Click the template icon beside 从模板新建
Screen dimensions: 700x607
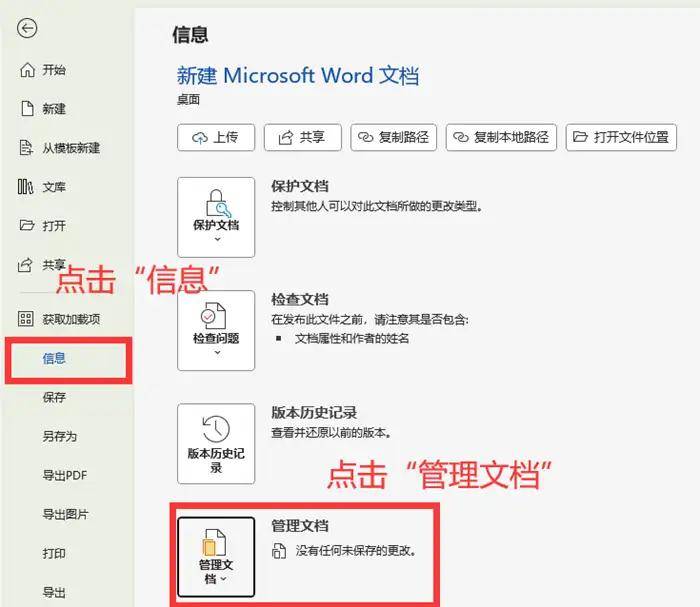tap(26, 147)
